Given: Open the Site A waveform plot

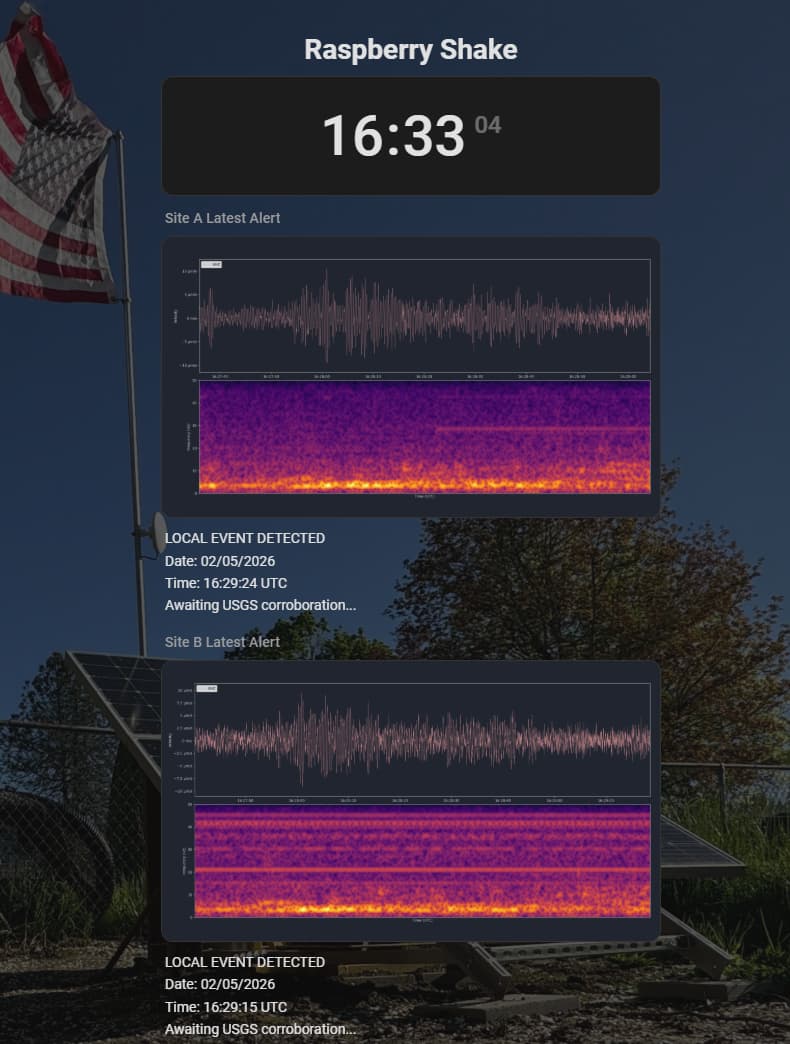Looking at the screenshot, I should point(425,316).
